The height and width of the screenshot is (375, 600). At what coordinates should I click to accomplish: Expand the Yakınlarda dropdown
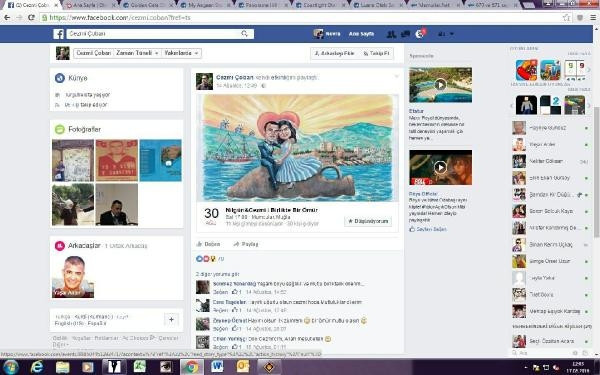(x=181, y=53)
